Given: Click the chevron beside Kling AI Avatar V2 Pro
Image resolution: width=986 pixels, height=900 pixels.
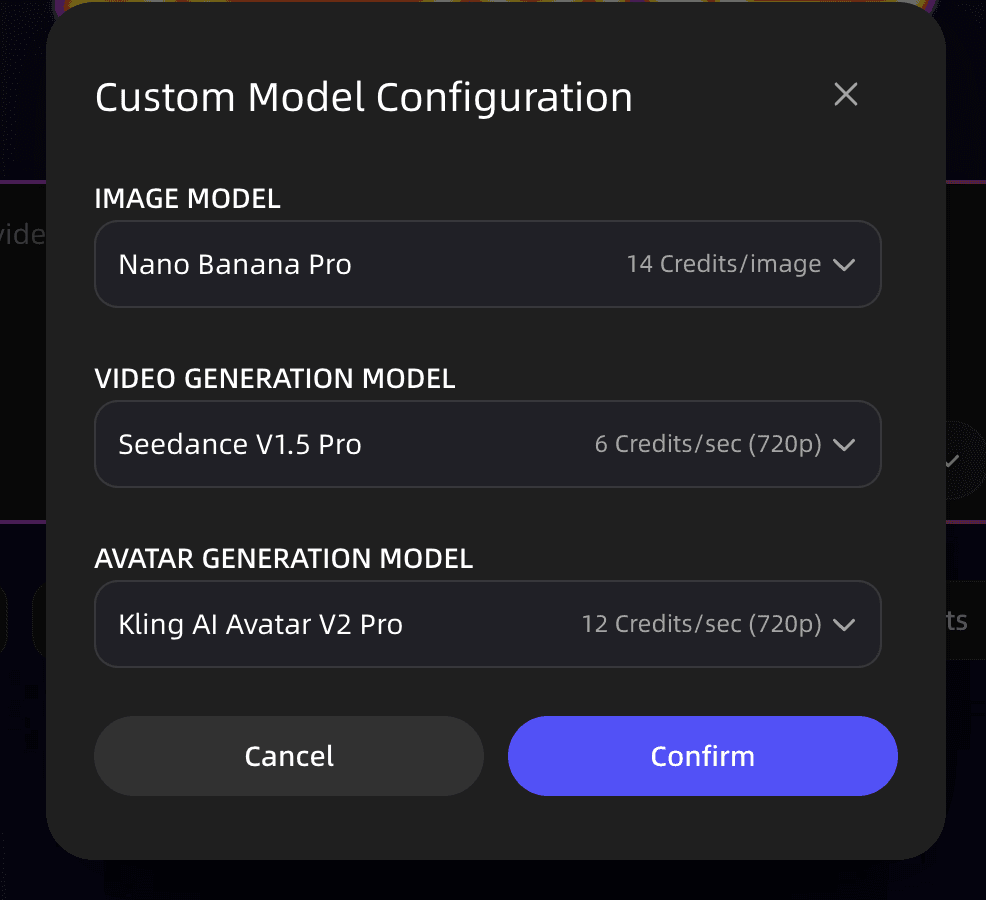Looking at the screenshot, I should tap(844, 624).
